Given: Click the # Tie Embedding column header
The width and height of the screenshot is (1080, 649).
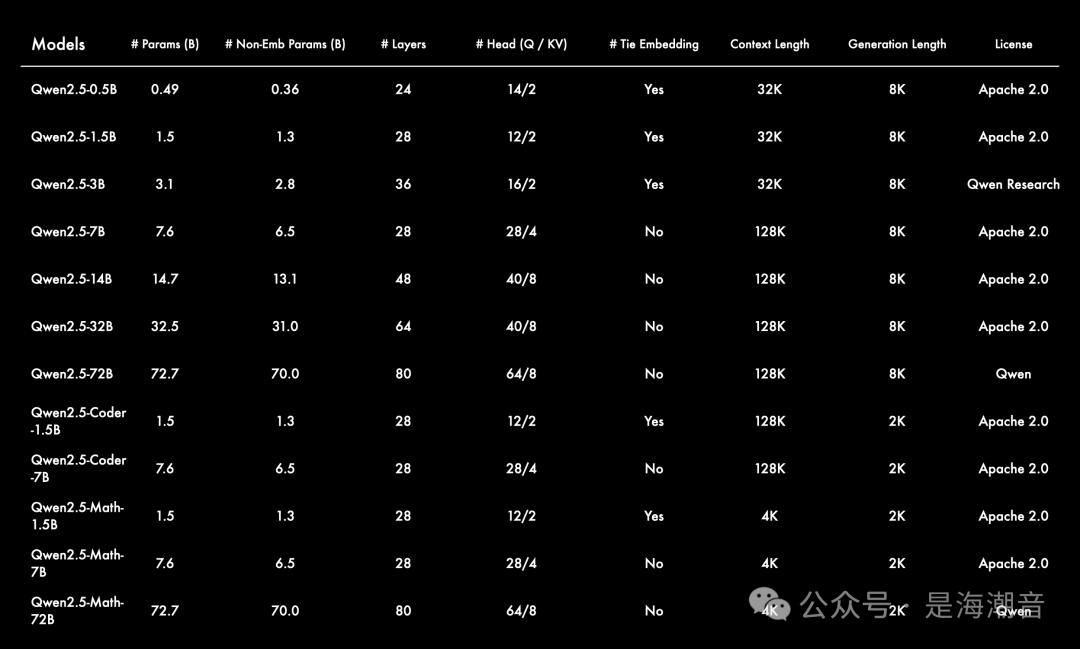Looking at the screenshot, I should (x=654, y=44).
